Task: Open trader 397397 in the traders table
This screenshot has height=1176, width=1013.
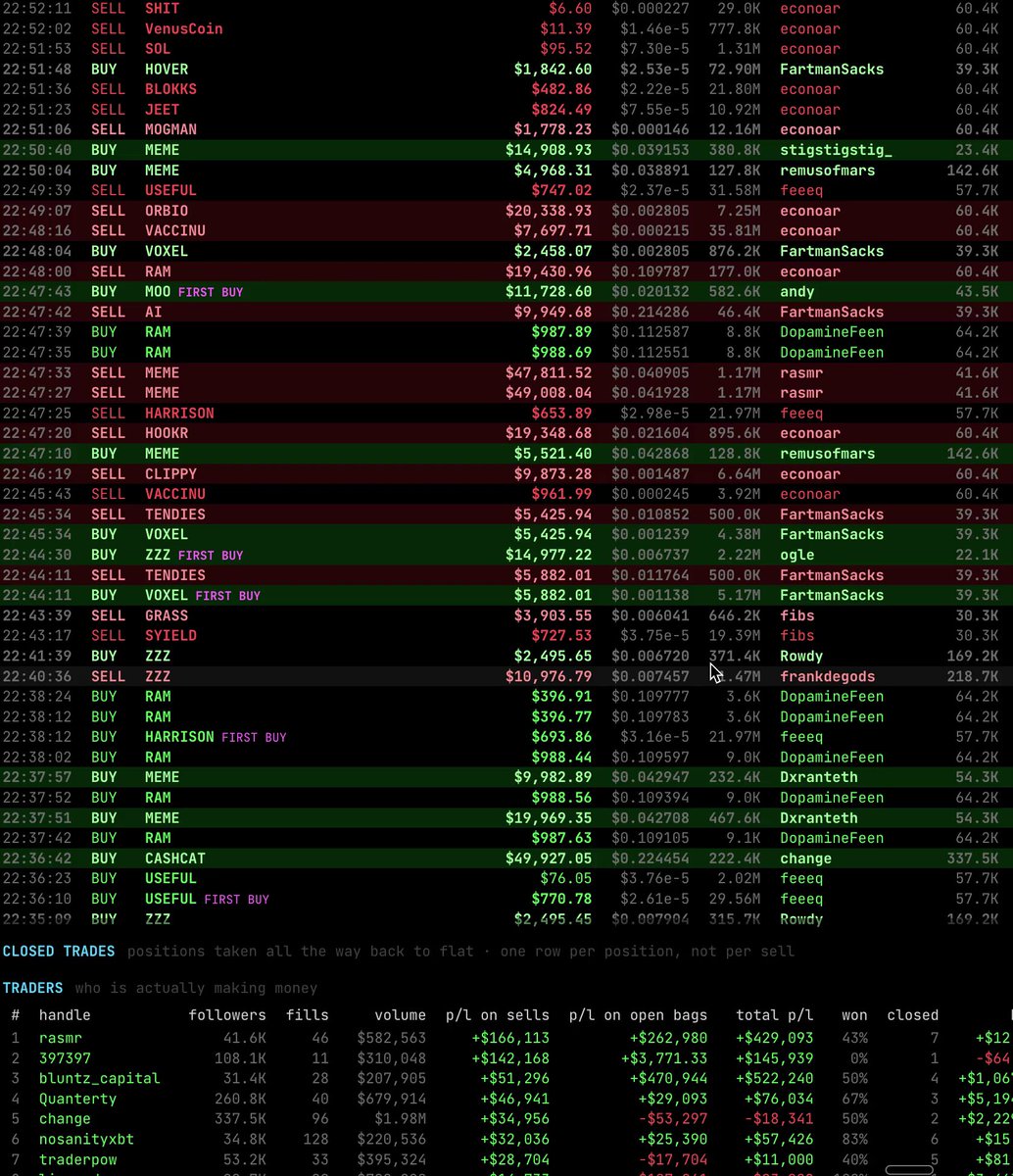Action: [x=65, y=1058]
